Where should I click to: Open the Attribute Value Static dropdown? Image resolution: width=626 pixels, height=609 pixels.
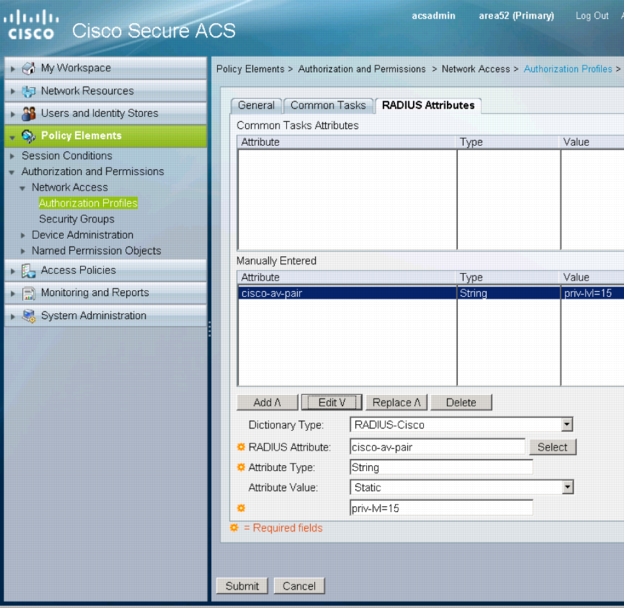tap(567, 487)
